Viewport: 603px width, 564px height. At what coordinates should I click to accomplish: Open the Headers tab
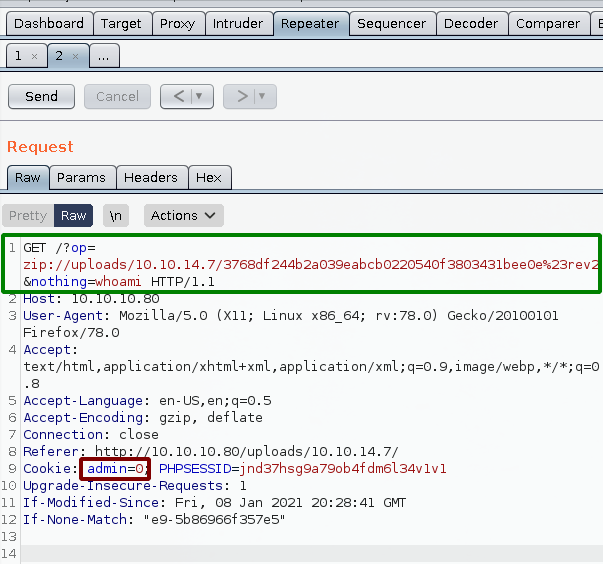(x=151, y=178)
